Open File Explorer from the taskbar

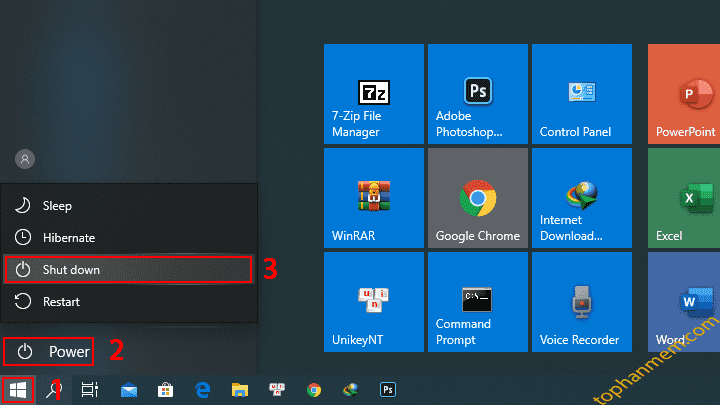(x=239, y=390)
